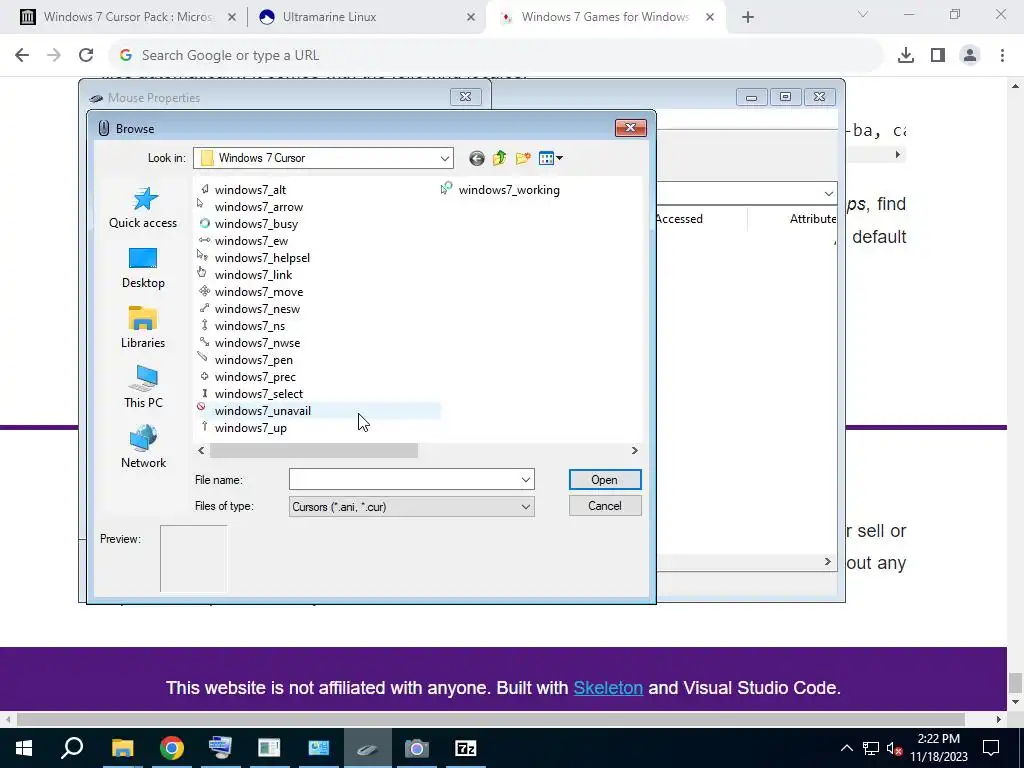Open Chrome from the taskbar
Viewport: 1024px width, 768px height.
coord(172,748)
